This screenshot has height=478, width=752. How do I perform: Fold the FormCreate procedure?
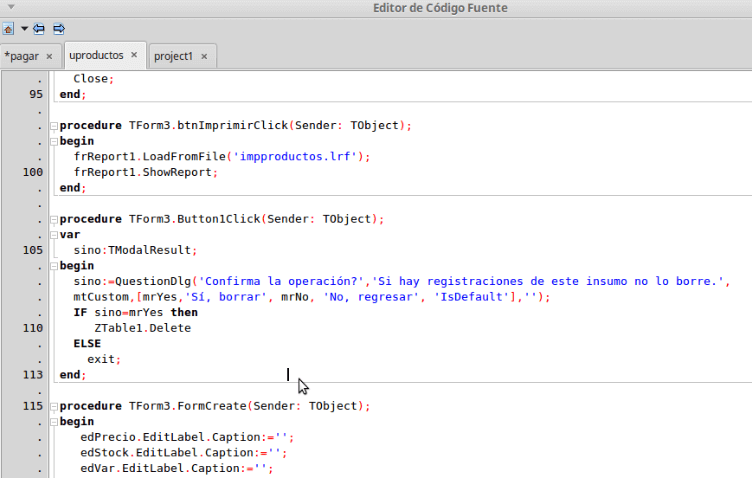[x=52, y=407]
